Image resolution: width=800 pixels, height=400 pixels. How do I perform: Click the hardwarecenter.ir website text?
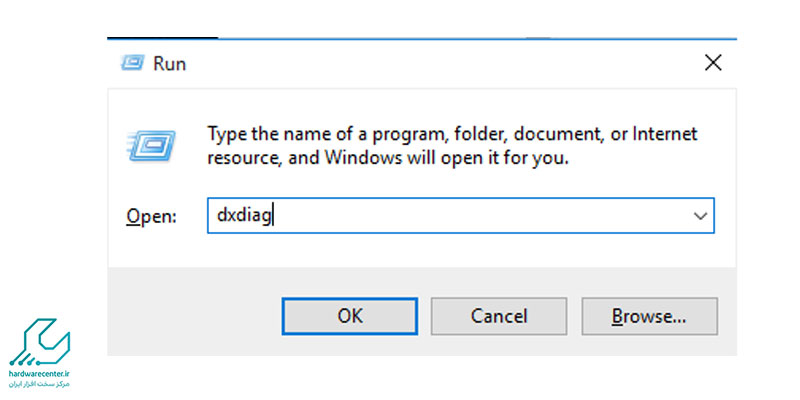pos(42,374)
